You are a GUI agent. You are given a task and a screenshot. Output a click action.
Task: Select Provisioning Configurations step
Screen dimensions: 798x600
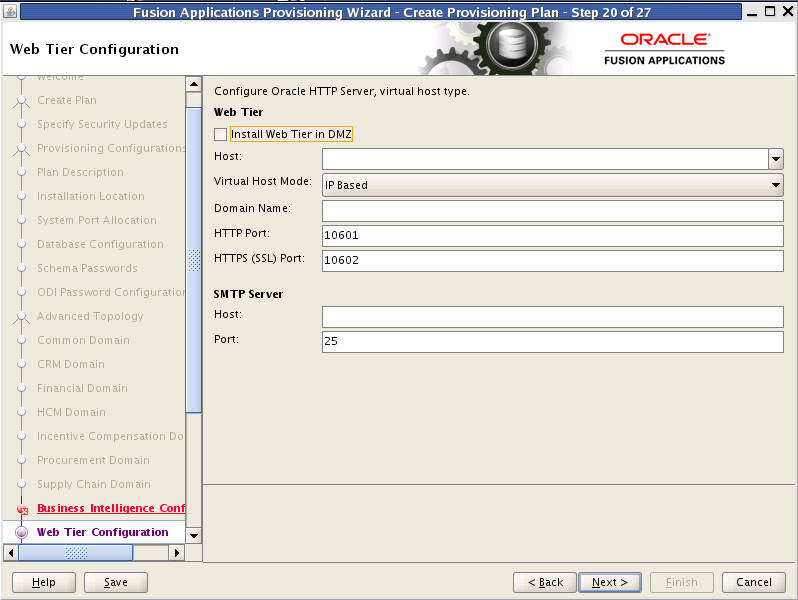(111, 148)
